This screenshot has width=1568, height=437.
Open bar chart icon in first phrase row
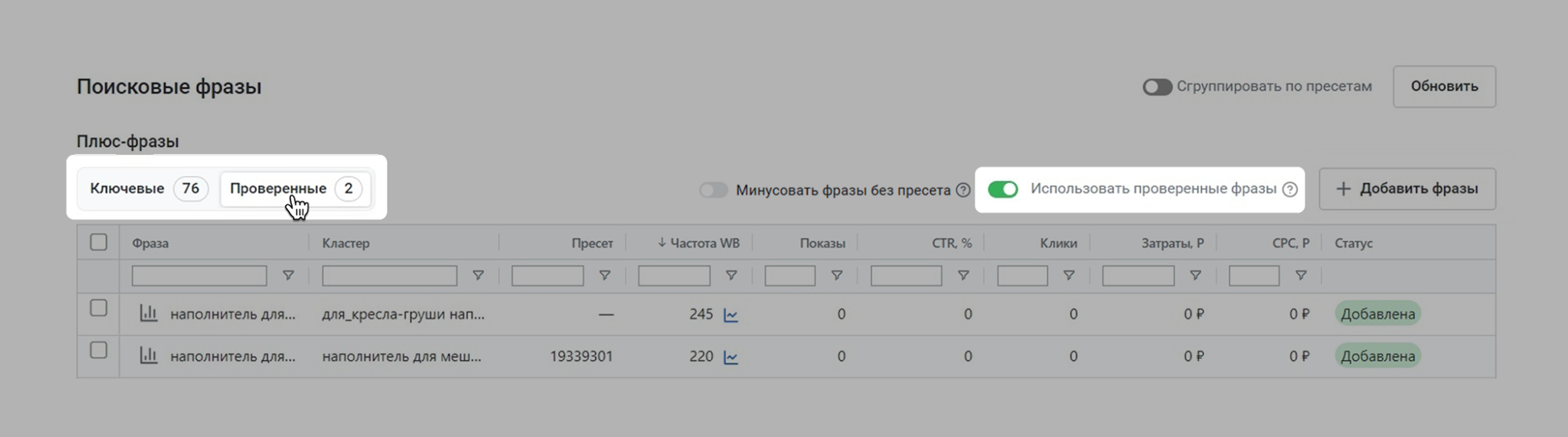click(149, 314)
